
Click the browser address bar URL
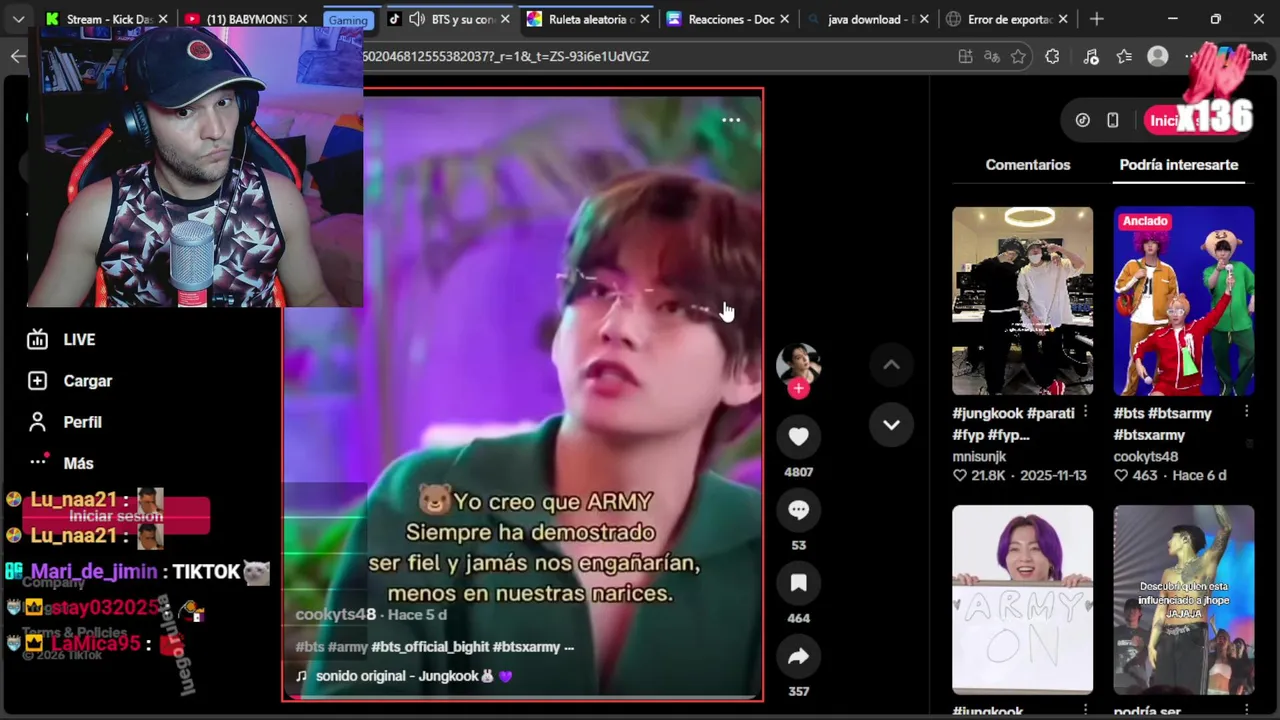(505, 57)
